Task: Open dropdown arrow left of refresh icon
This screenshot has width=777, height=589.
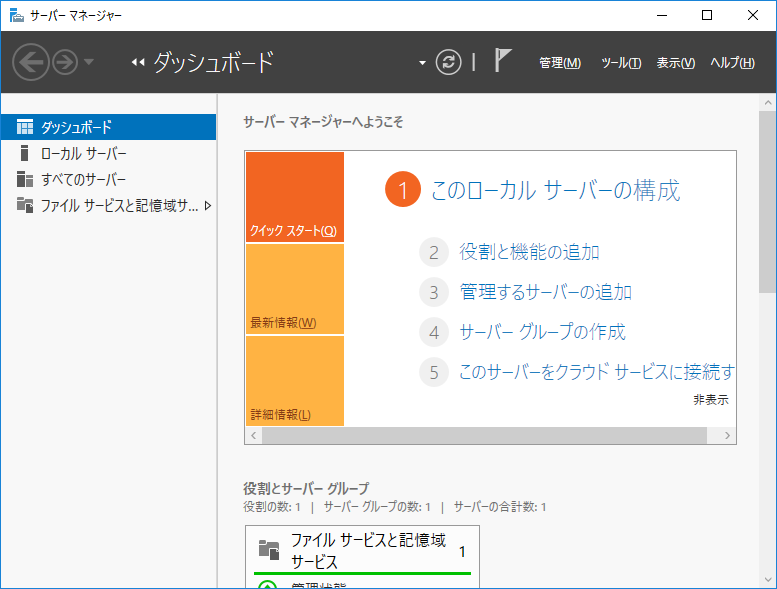Action: click(x=422, y=63)
